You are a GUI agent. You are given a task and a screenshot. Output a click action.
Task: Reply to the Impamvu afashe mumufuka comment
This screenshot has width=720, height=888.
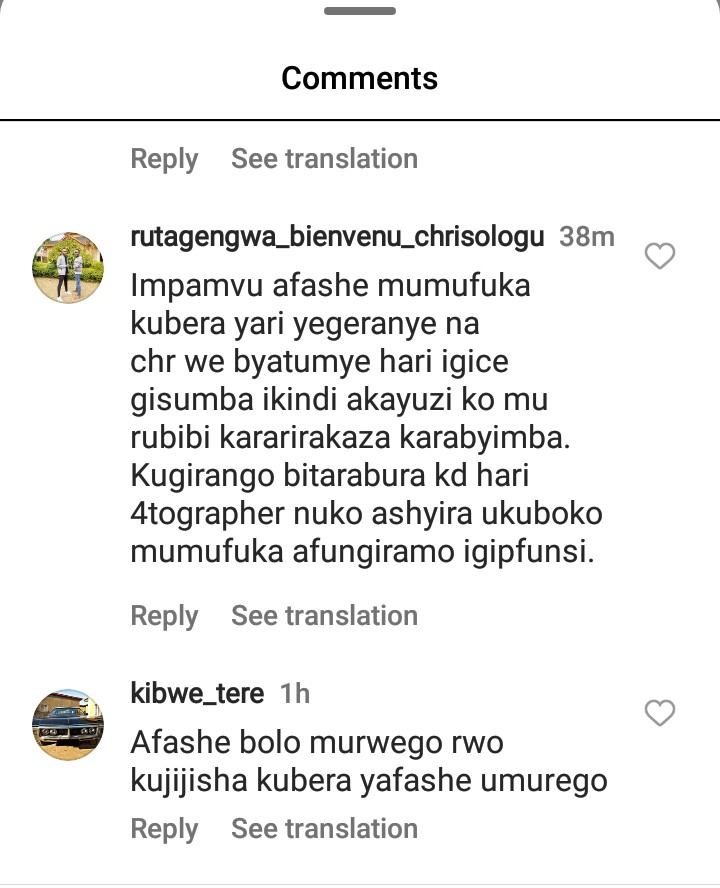point(164,616)
